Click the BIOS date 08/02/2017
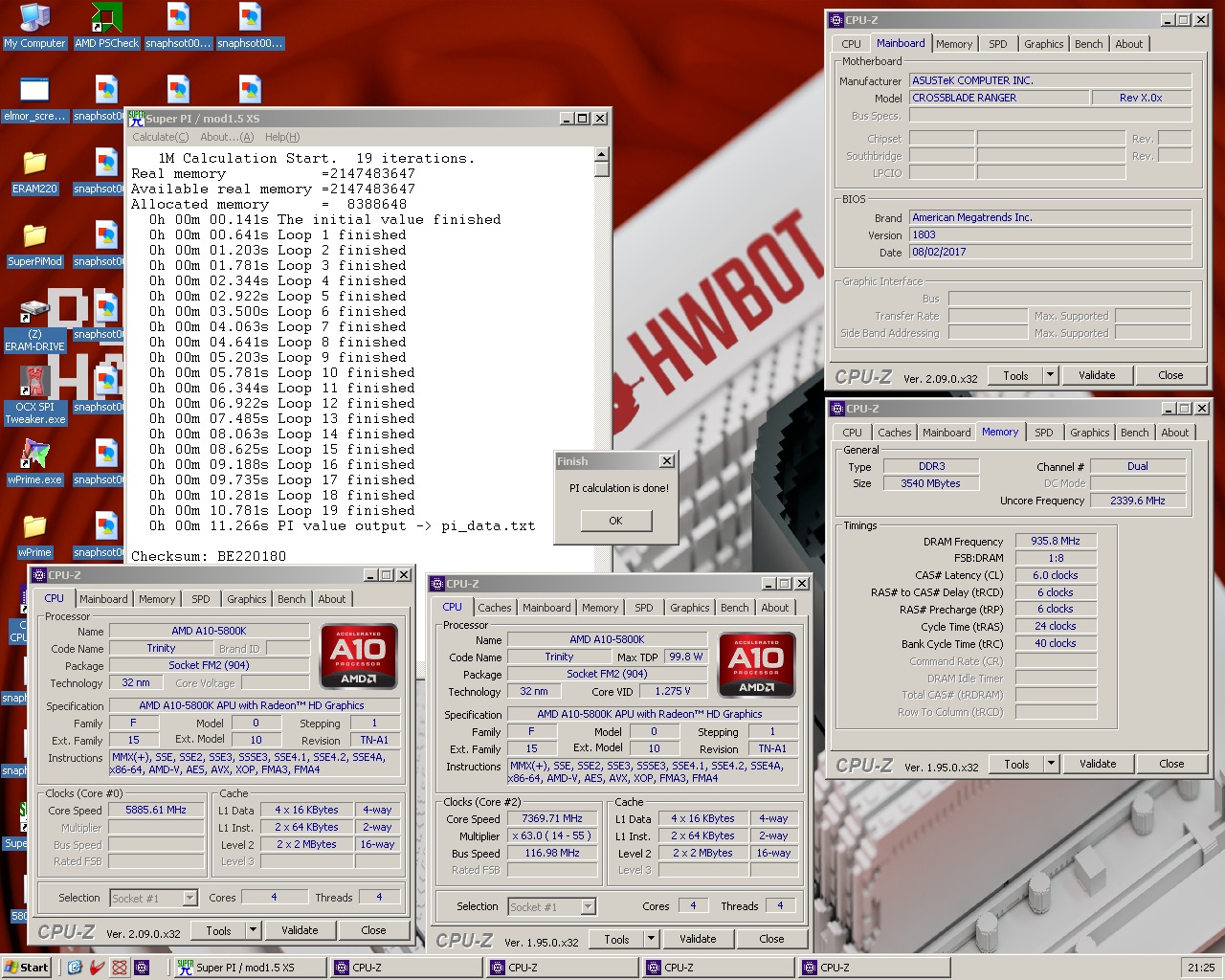The image size is (1225, 980). point(1050,252)
